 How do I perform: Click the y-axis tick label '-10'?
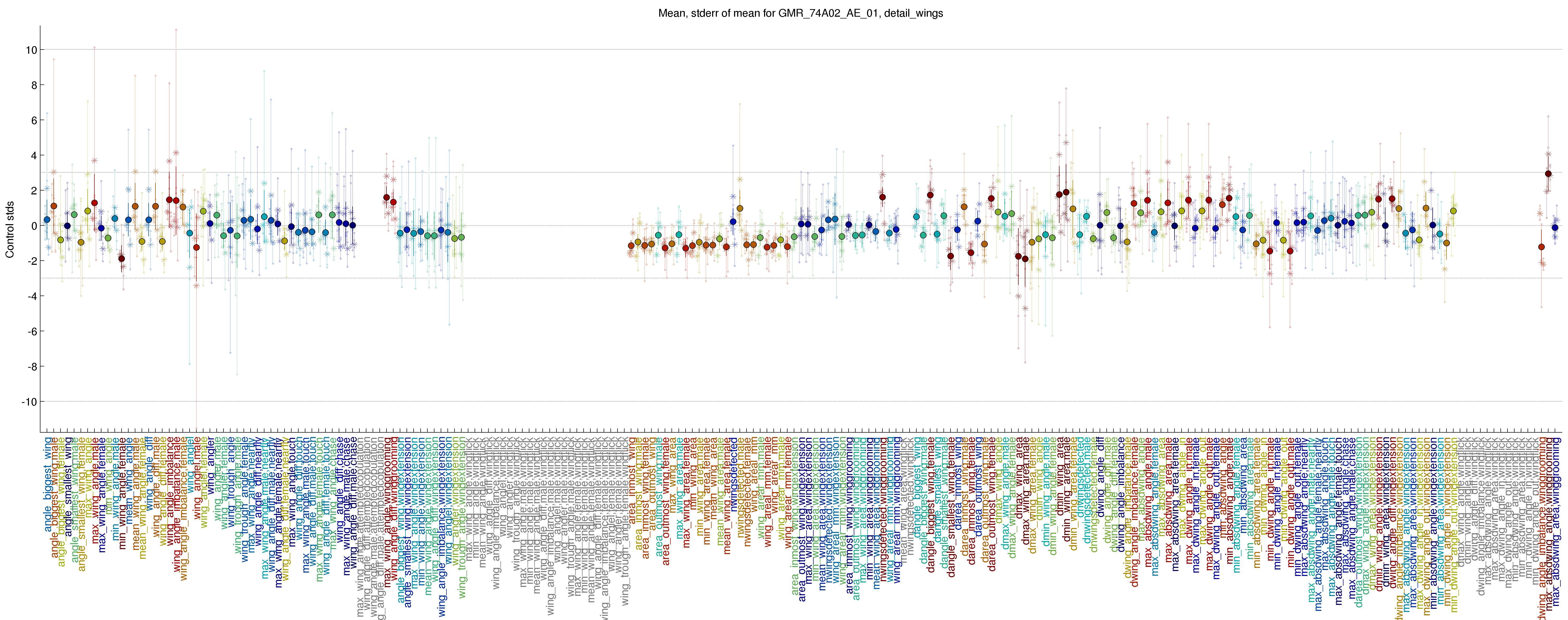(x=29, y=402)
